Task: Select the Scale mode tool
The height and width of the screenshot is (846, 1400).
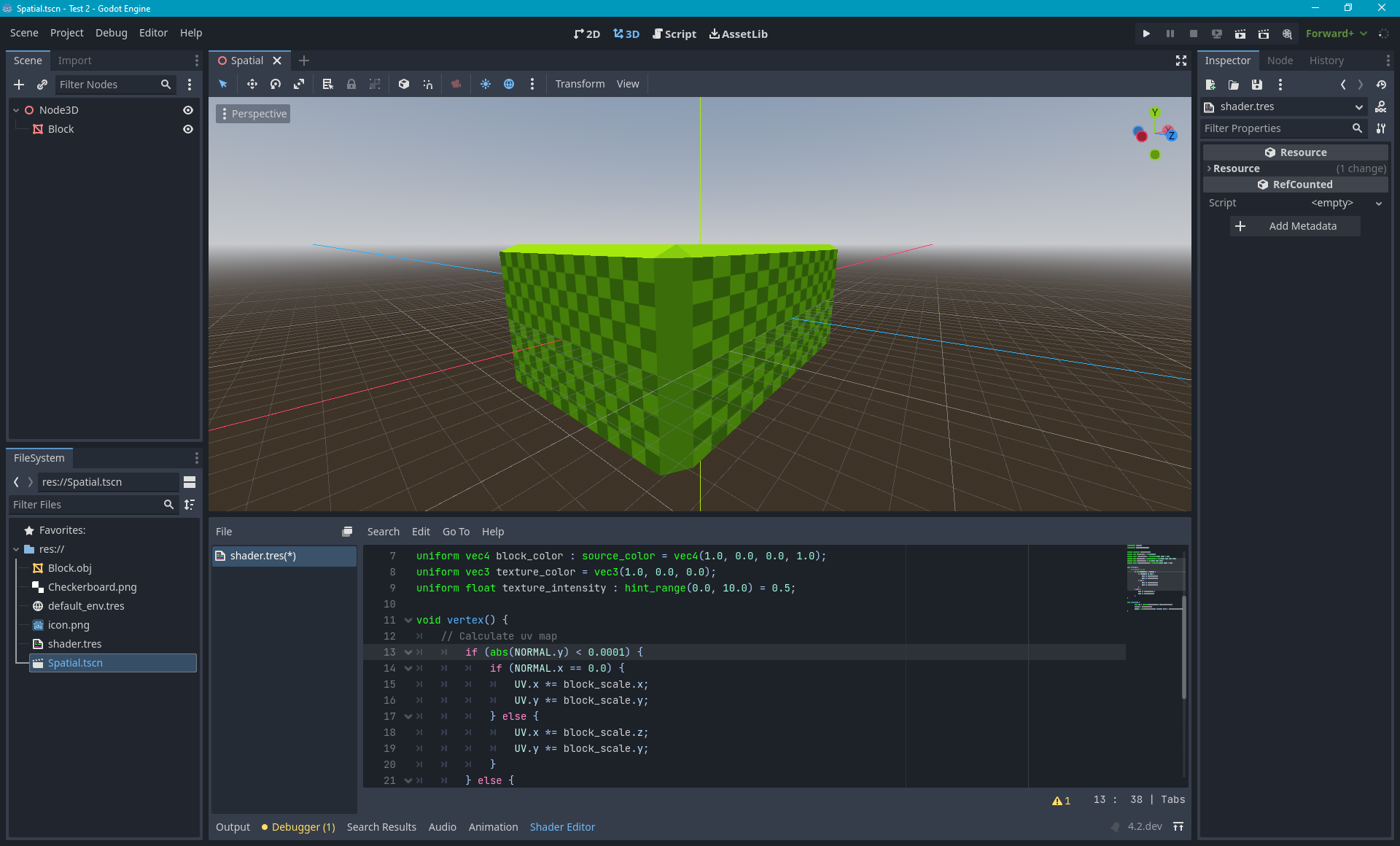Action: 299,84
